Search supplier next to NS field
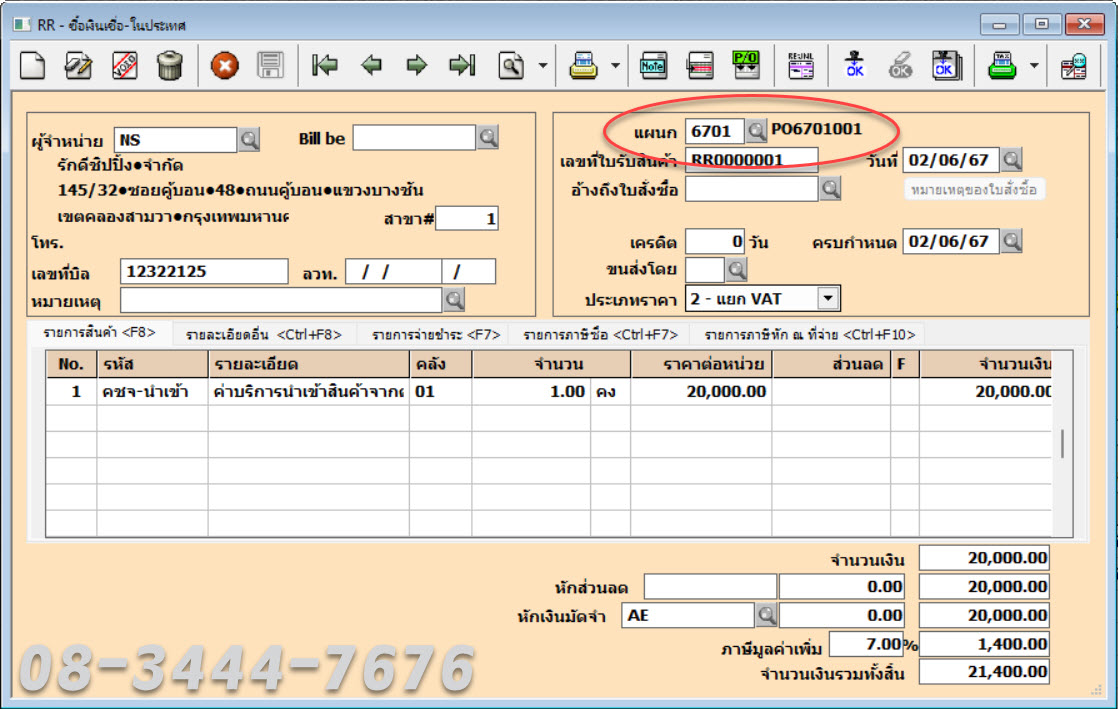 click(x=249, y=139)
